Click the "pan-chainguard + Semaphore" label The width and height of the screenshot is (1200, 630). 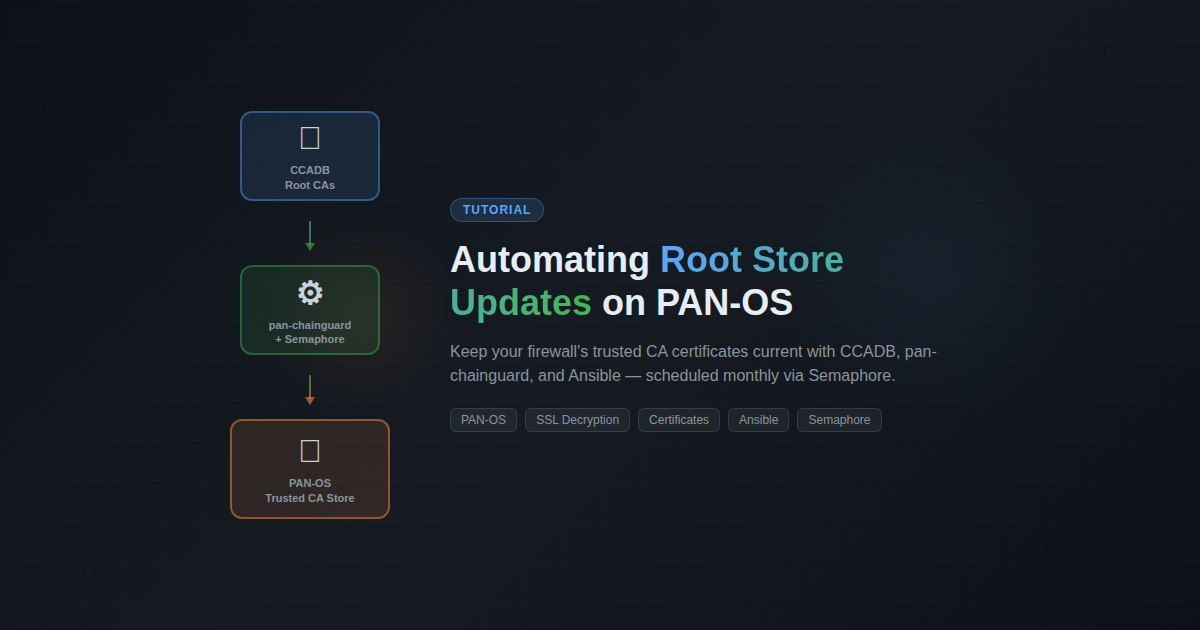[x=310, y=332]
